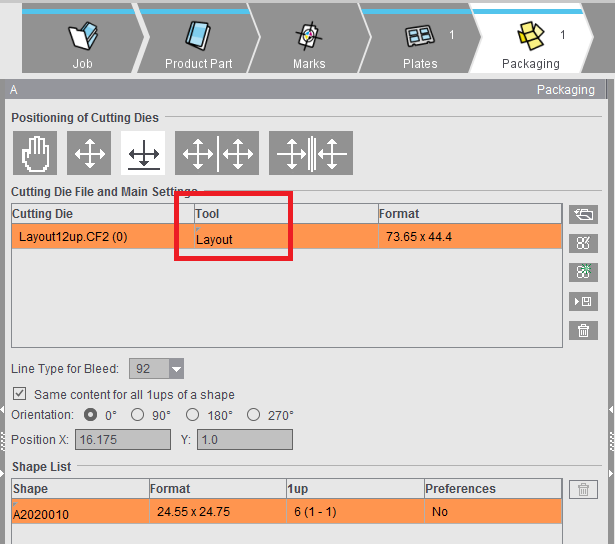Select the centered four-arrow positioning icon
The height and width of the screenshot is (544, 615).
point(90,153)
